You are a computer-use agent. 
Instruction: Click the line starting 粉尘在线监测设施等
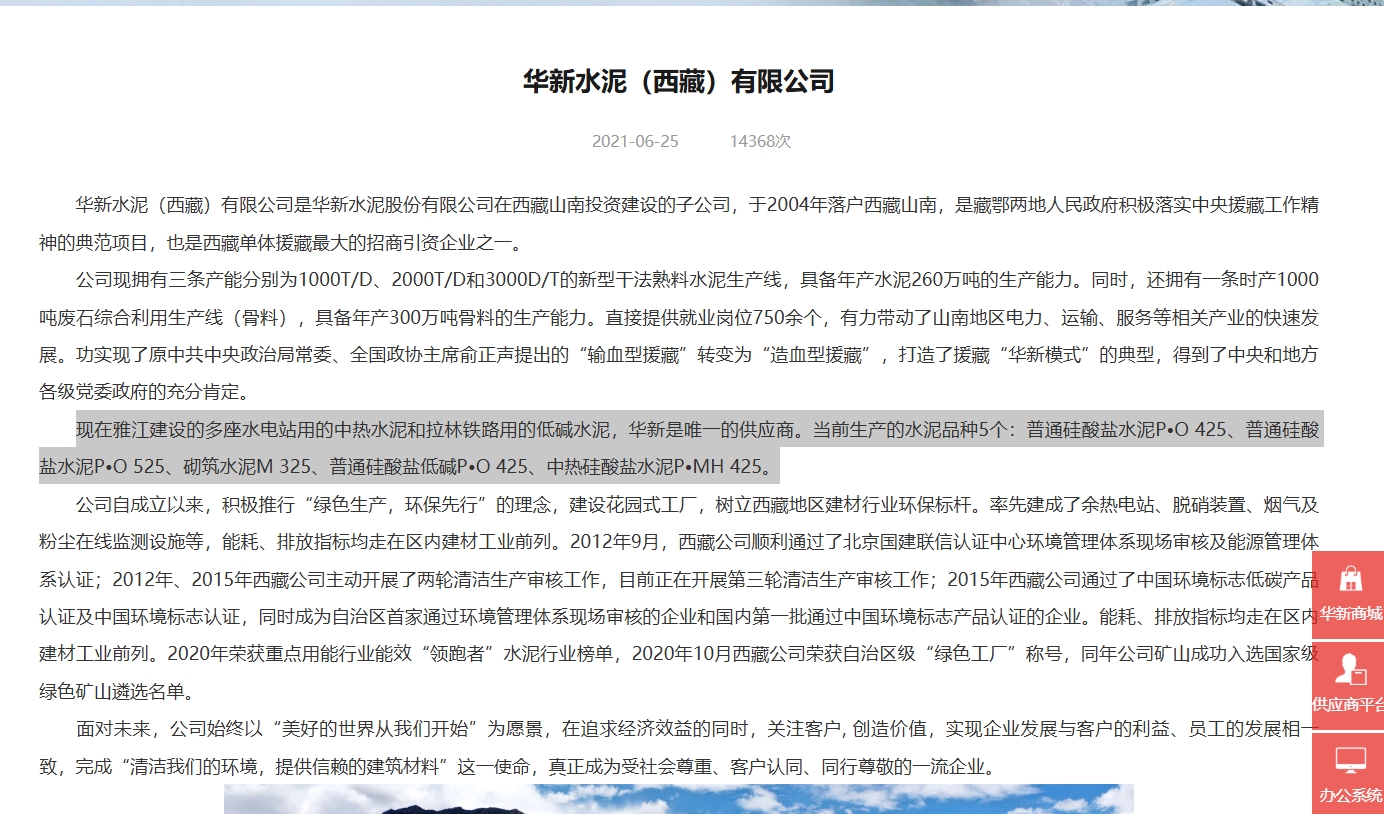tap(679, 541)
